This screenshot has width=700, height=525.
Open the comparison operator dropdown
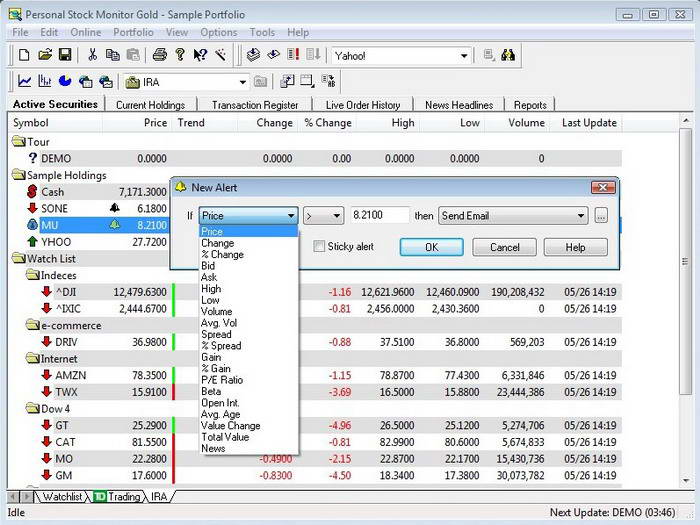point(323,216)
